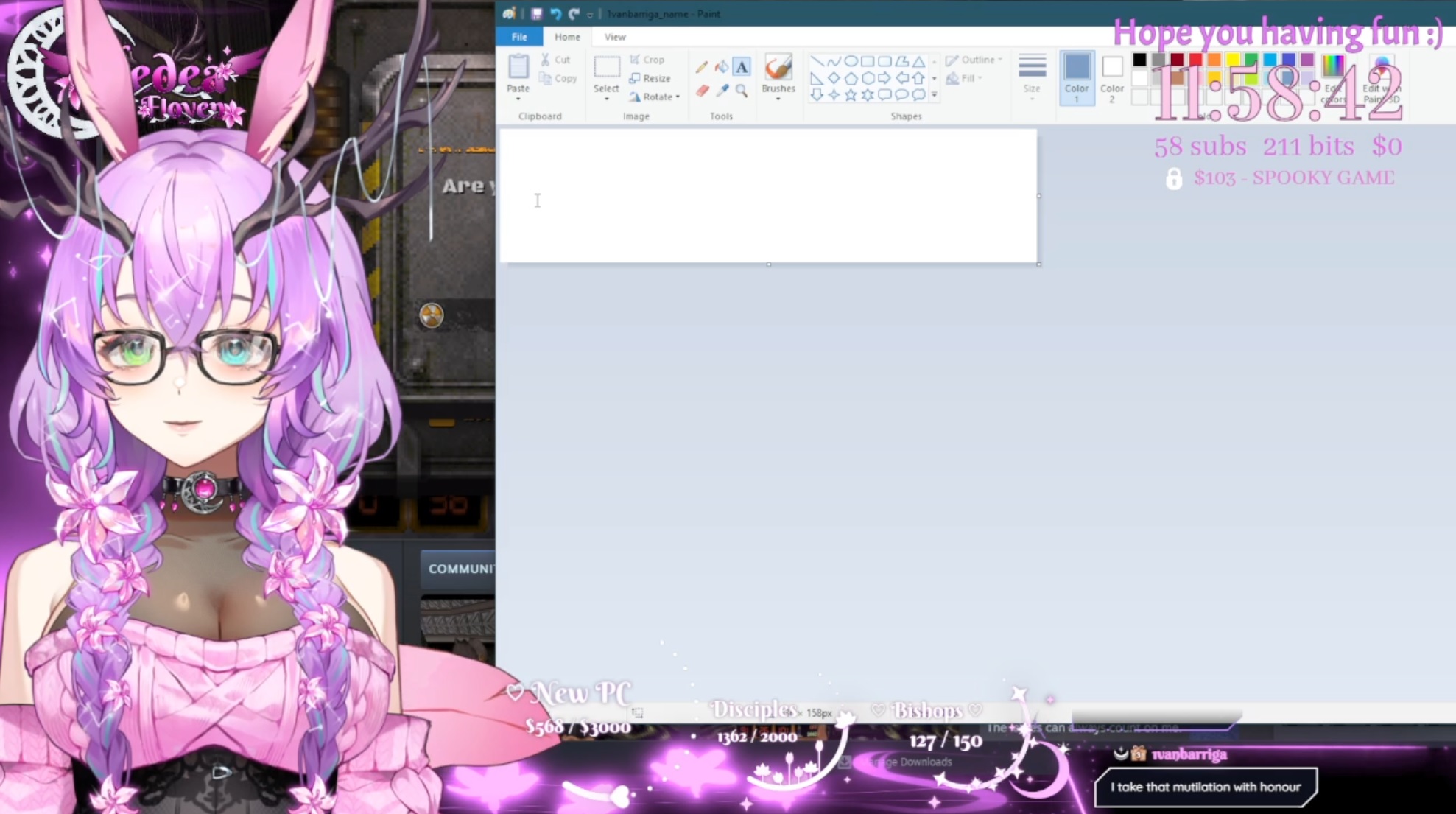Open the Brushes dropdown arrow
The width and height of the screenshot is (1456, 814).
(x=778, y=99)
